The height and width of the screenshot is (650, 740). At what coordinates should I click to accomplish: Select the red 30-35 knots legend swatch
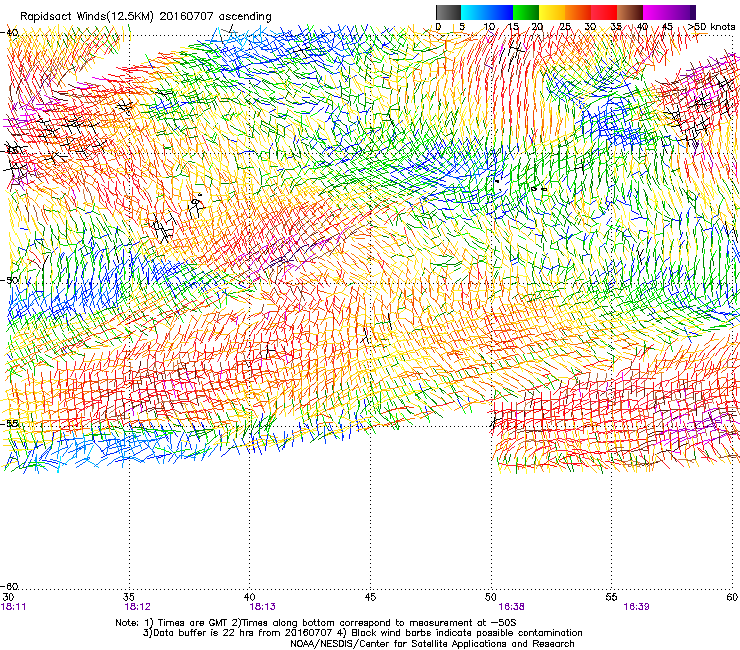pos(604,12)
